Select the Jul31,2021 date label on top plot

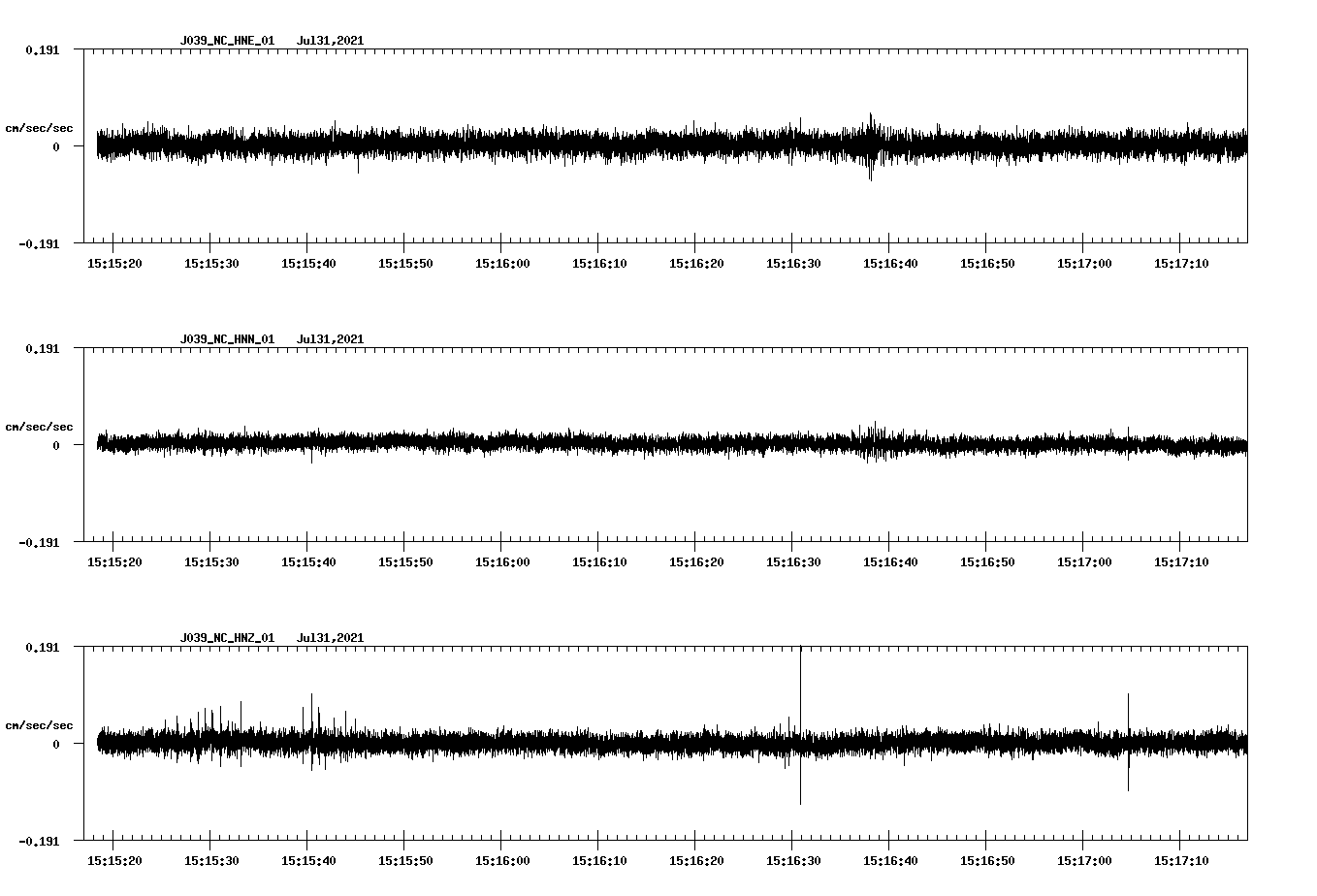click(331, 41)
